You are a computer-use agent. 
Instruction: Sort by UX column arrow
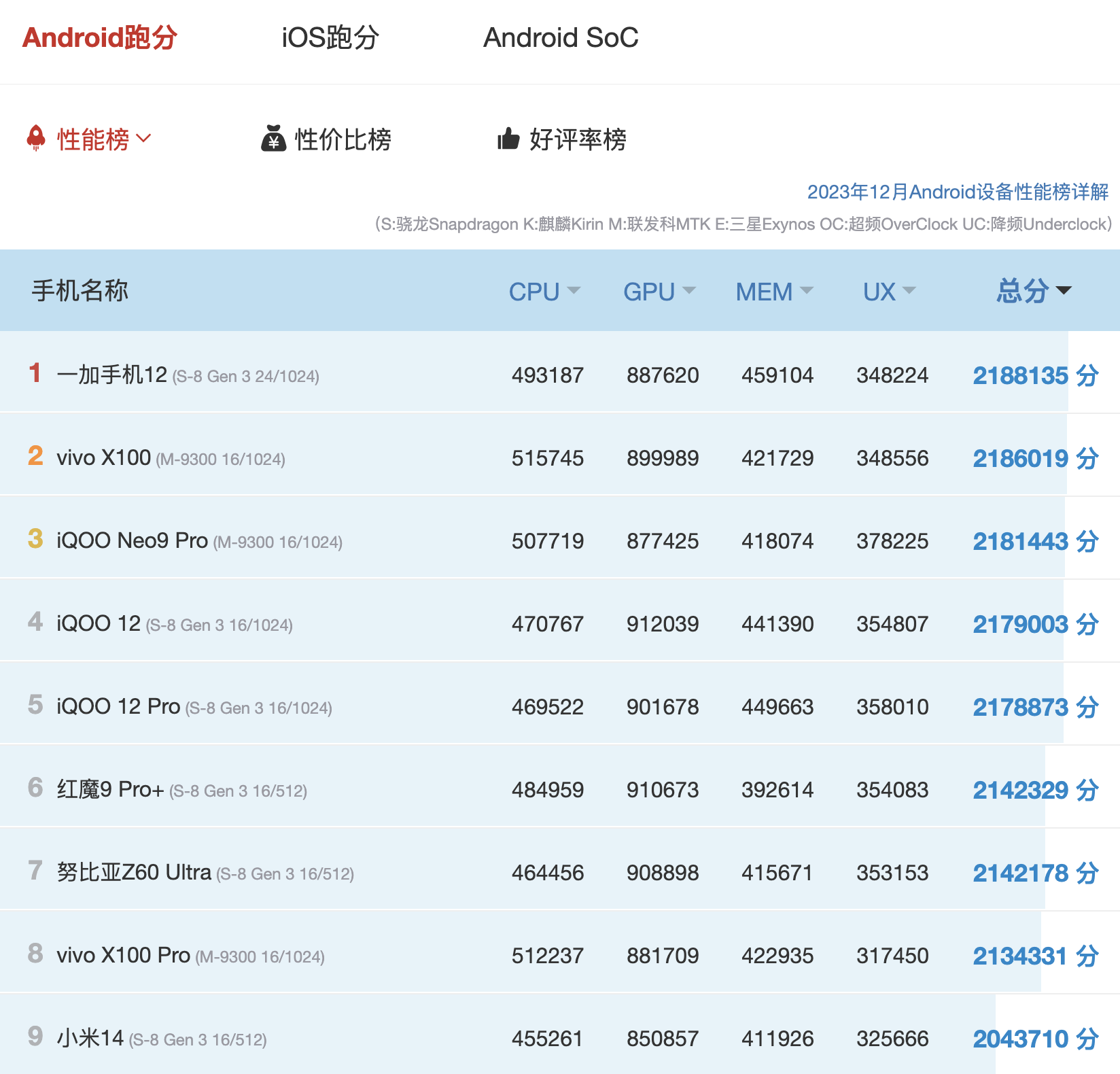909,290
